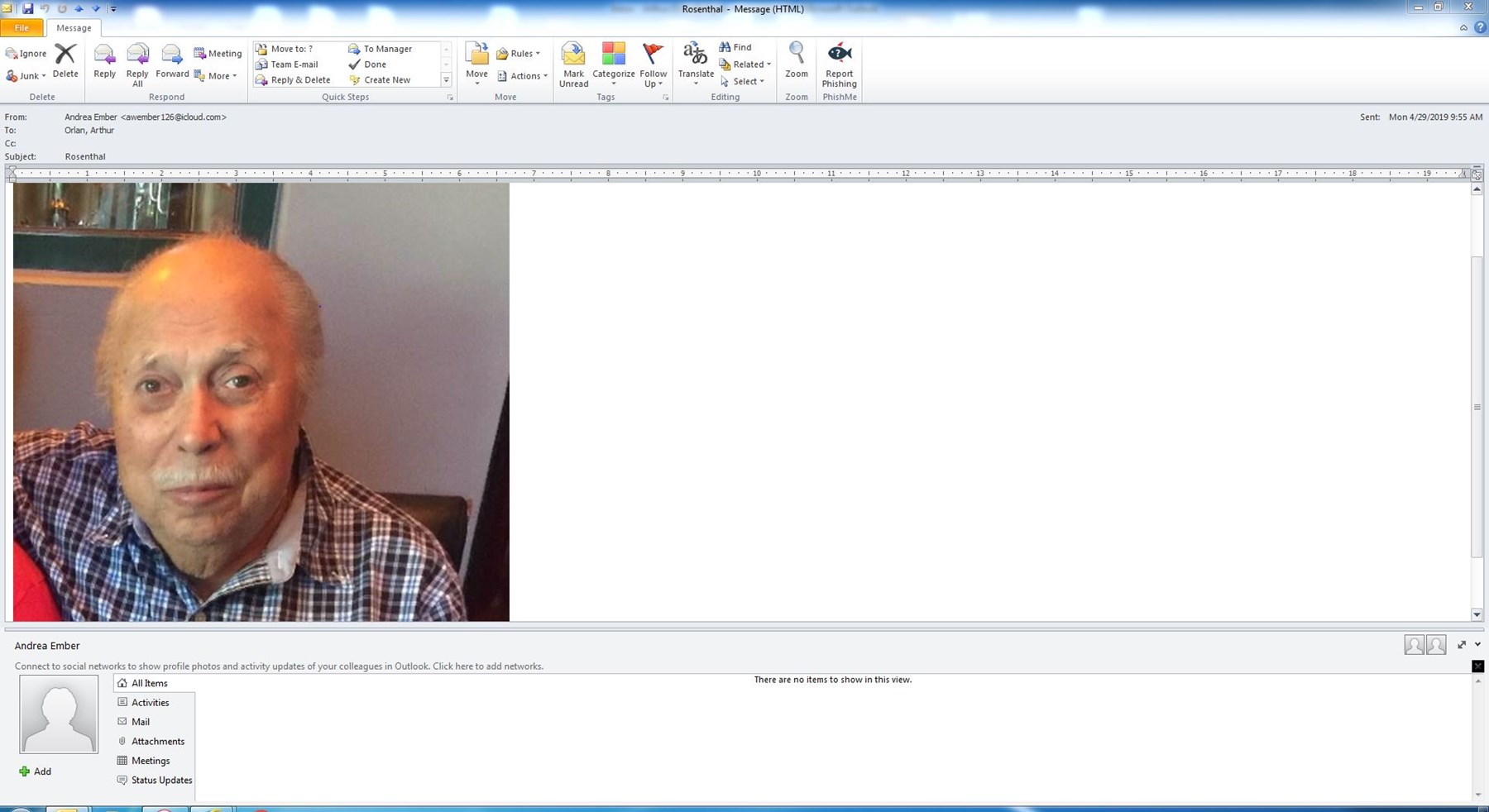
Task: Click the Find binoculars button
Action: pyautogui.click(x=735, y=47)
